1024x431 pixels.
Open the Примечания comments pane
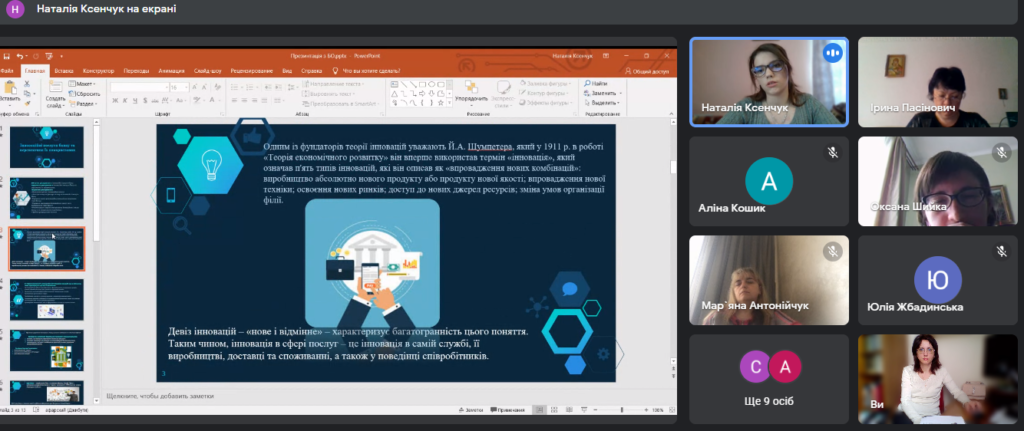pos(507,410)
